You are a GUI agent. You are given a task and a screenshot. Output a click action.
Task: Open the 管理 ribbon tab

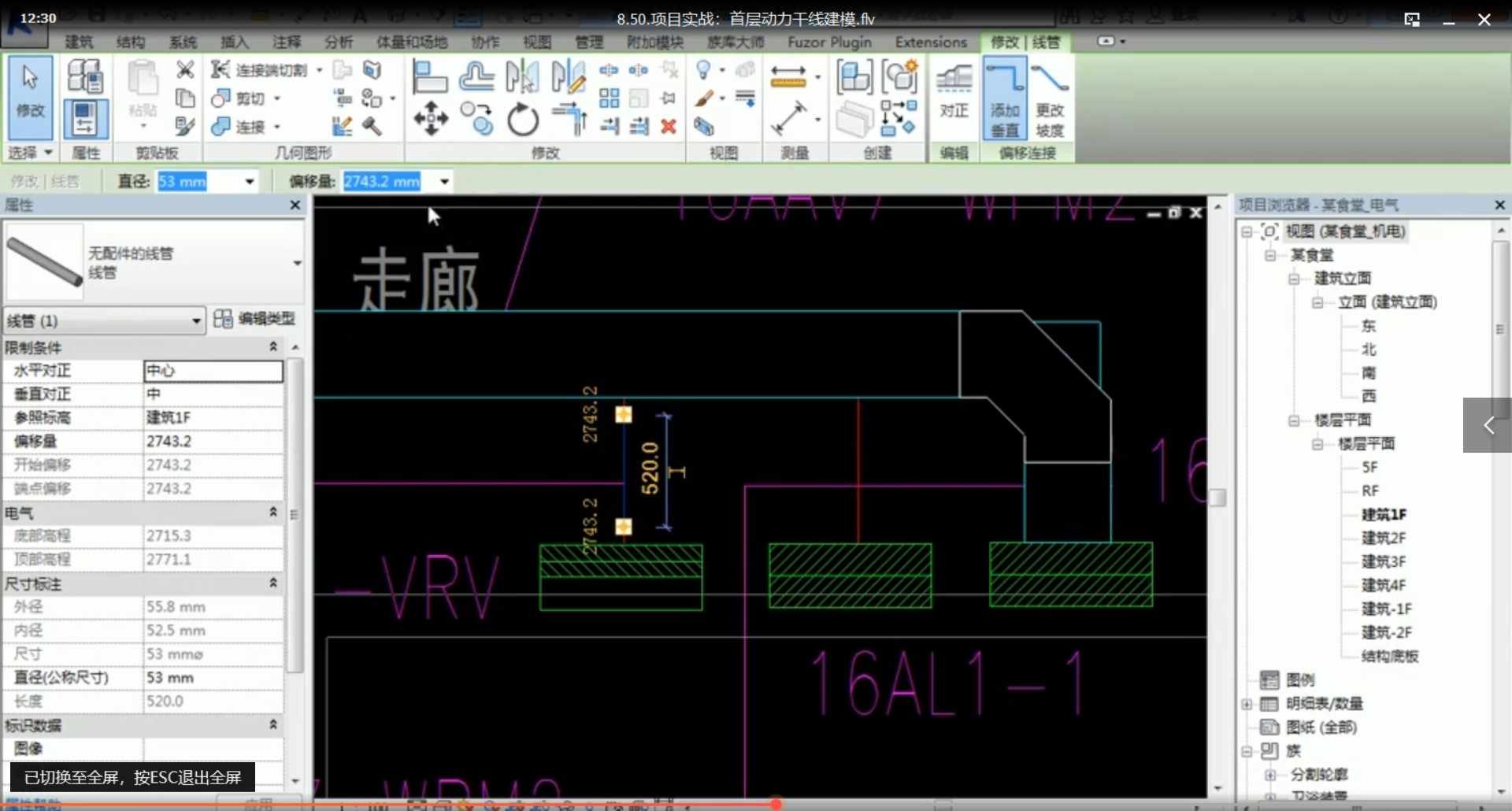pyautogui.click(x=588, y=43)
